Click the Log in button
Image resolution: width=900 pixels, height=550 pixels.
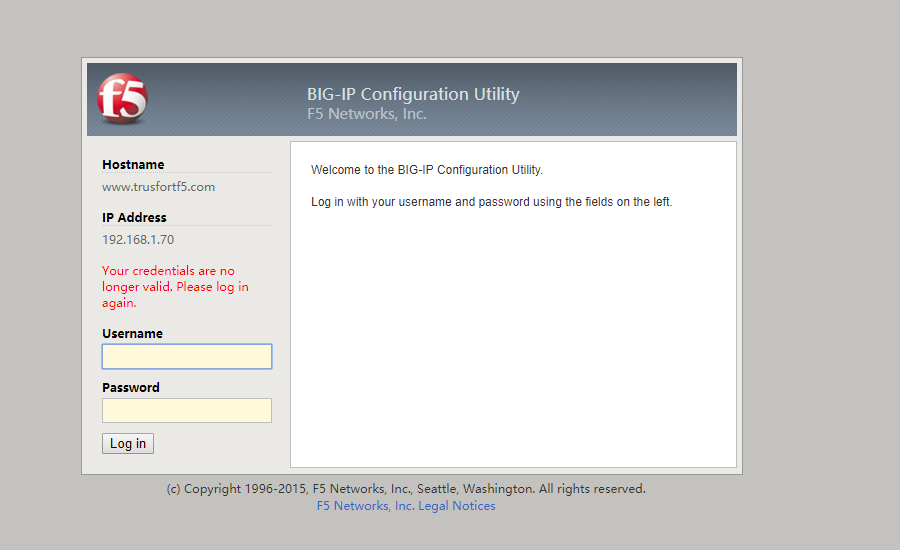(x=128, y=443)
